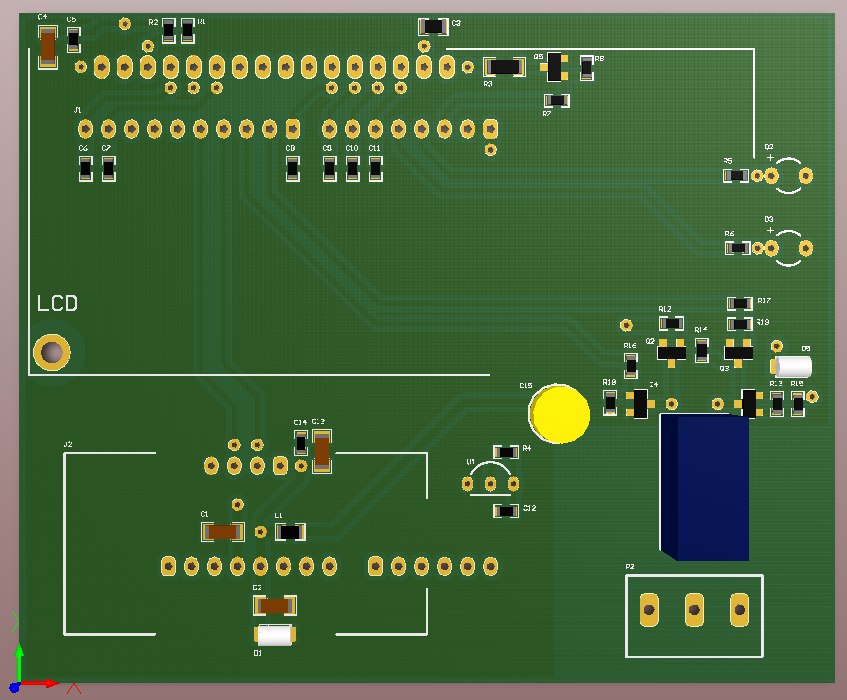This screenshot has width=847, height=700.
Task: Select the white diode D1
Action: pos(275,634)
